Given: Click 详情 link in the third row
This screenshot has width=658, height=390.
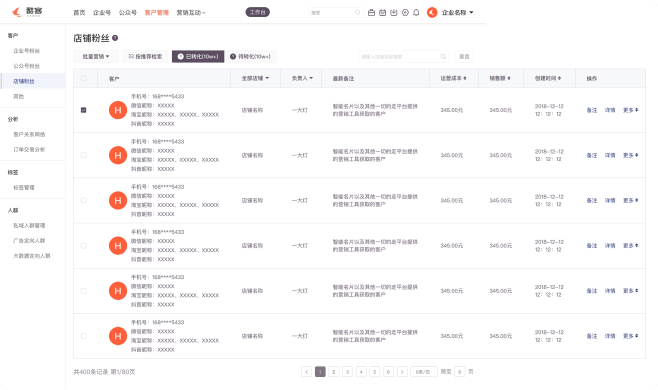Looking at the screenshot, I should tap(610, 200).
